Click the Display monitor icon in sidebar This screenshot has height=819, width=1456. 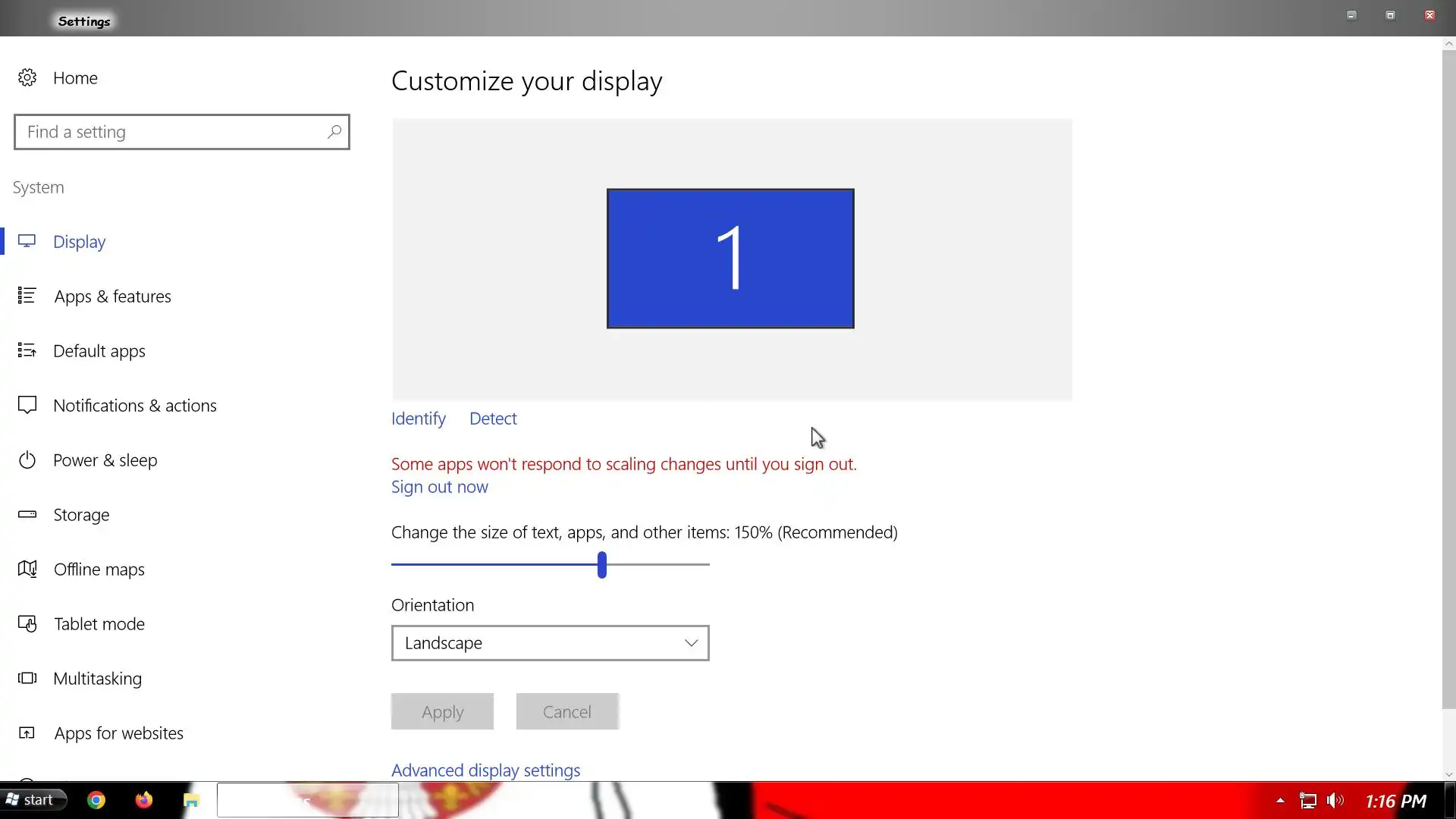[x=27, y=241]
